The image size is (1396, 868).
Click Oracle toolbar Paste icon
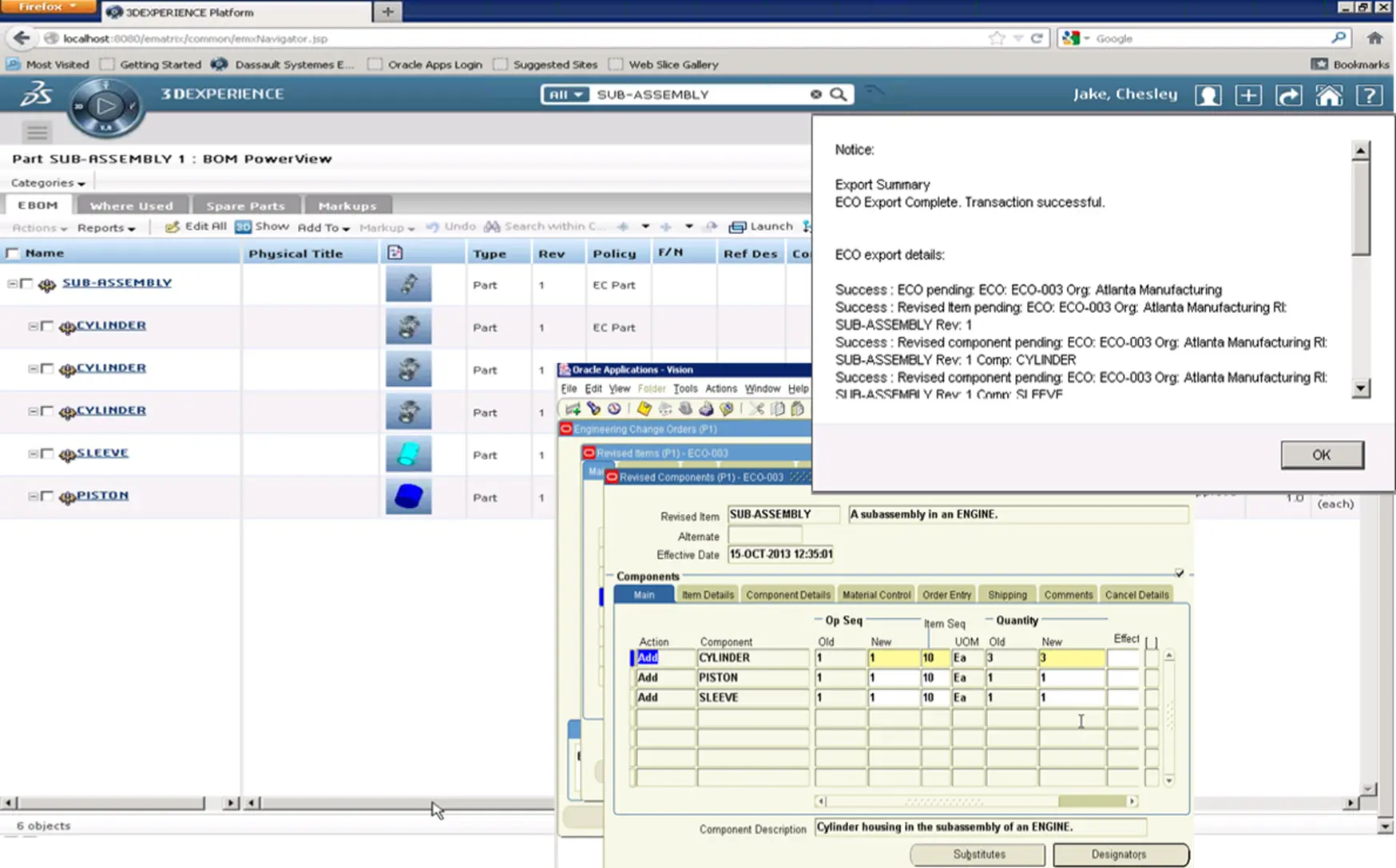(x=797, y=409)
